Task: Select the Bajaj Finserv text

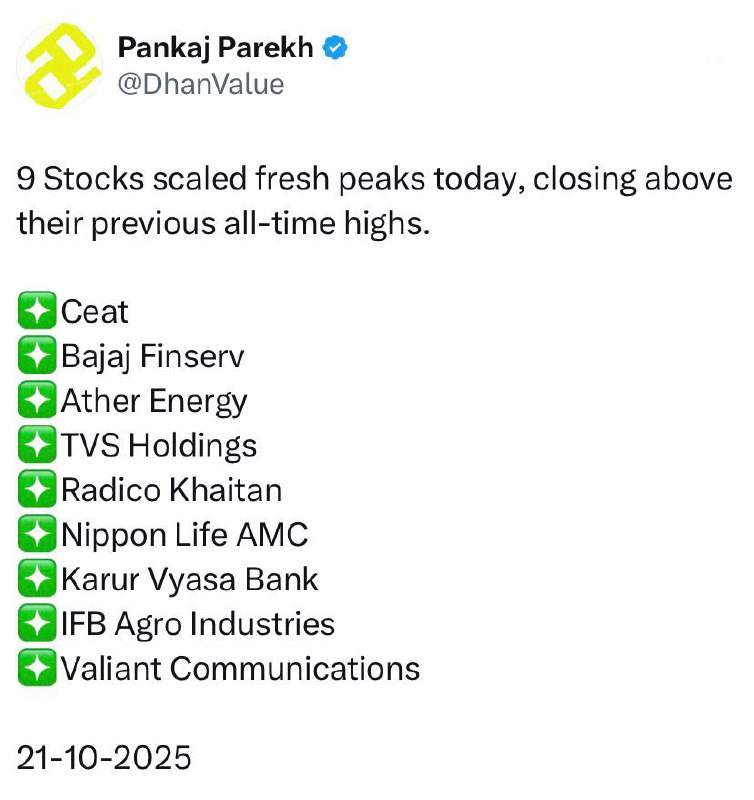Action: 152,357
